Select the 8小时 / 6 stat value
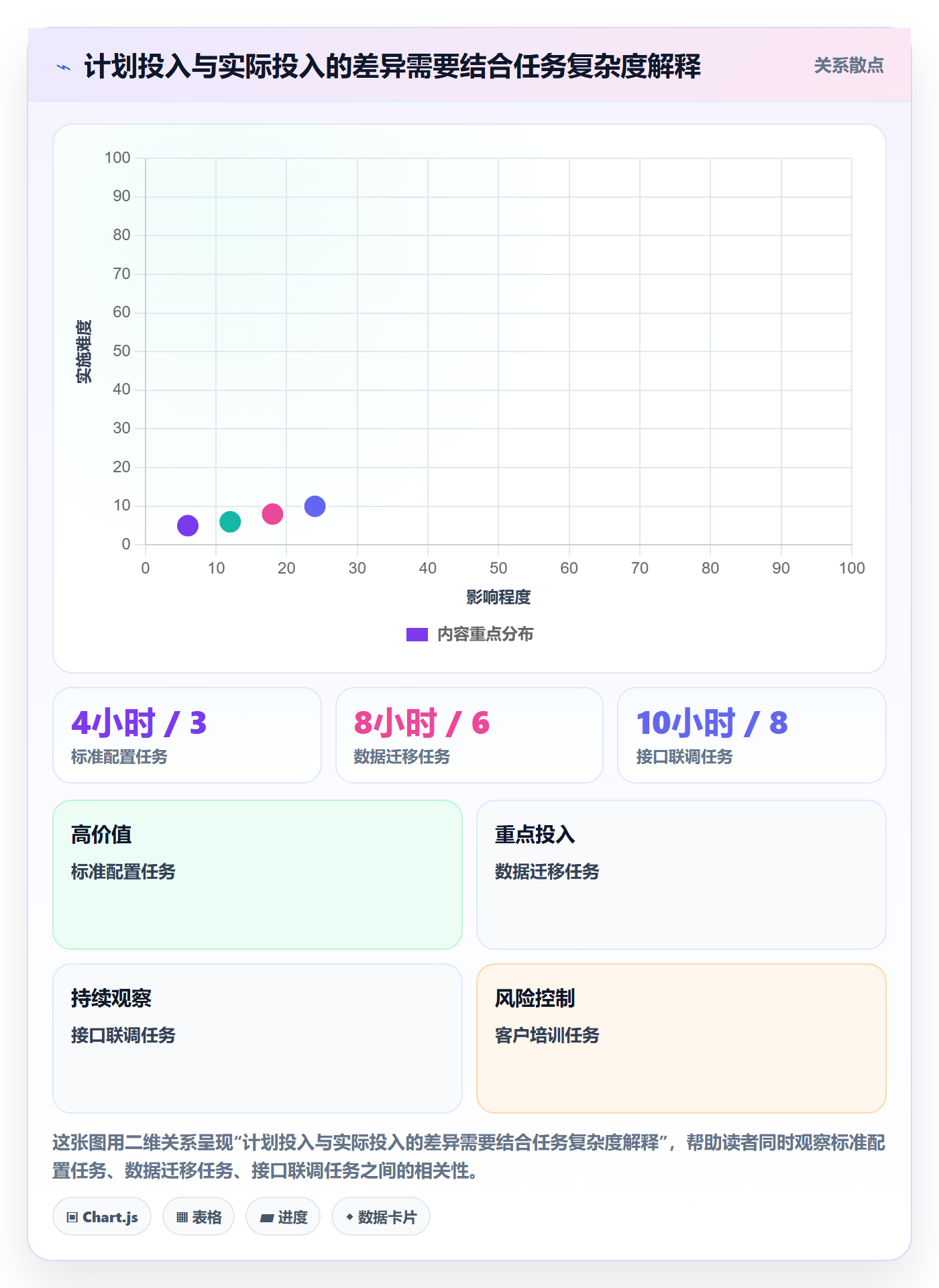The width and height of the screenshot is (939, 1288). (422, 723)
